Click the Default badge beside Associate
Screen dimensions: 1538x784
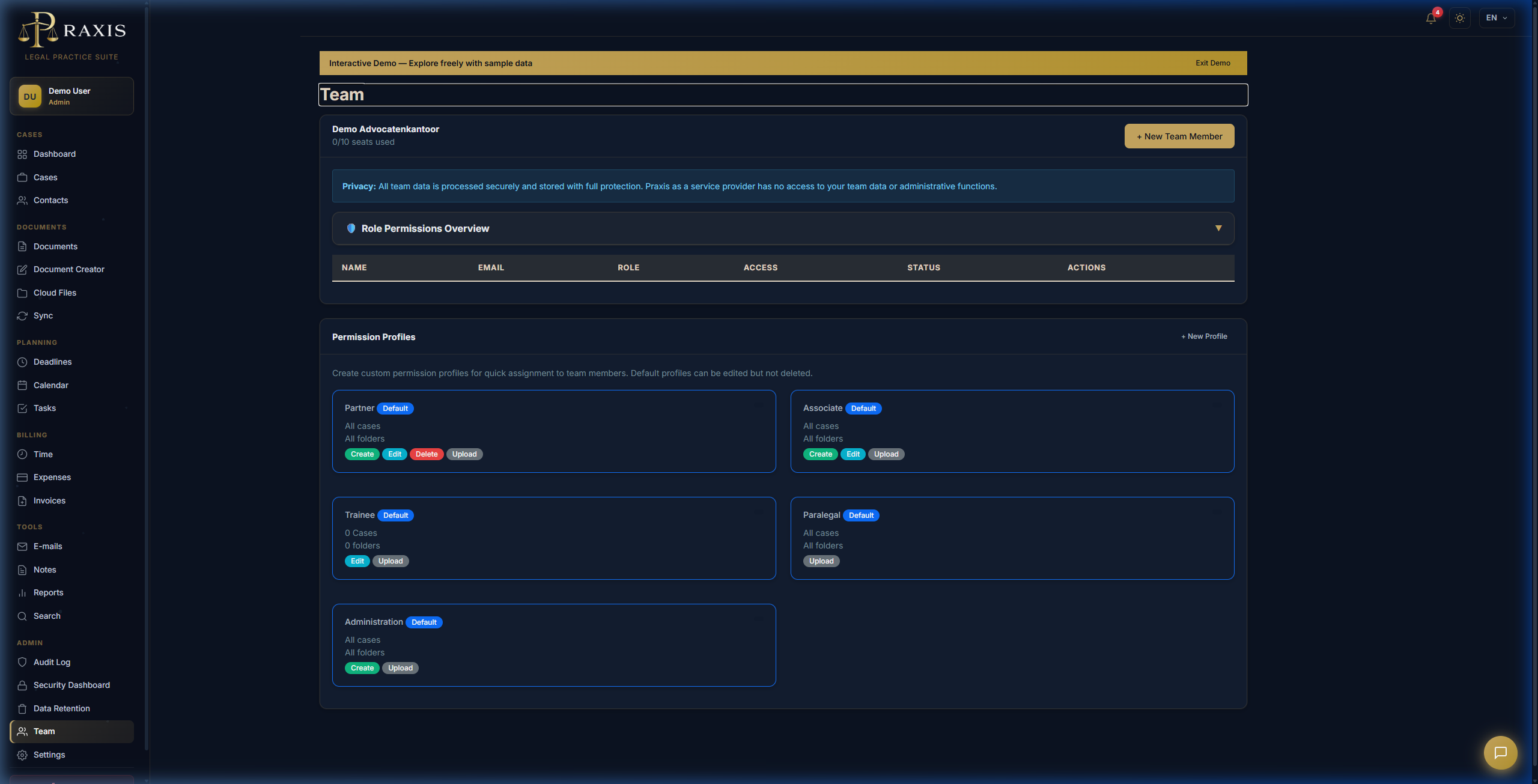coord(863,409)
